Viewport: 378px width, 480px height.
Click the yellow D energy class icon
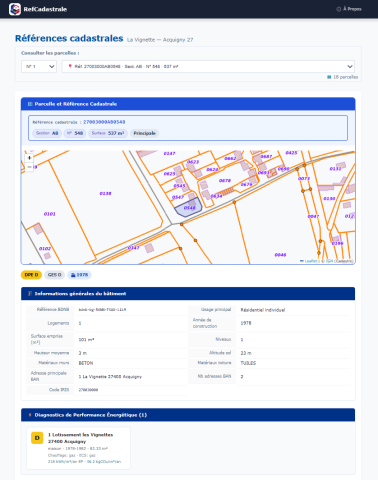pos(37,438)
